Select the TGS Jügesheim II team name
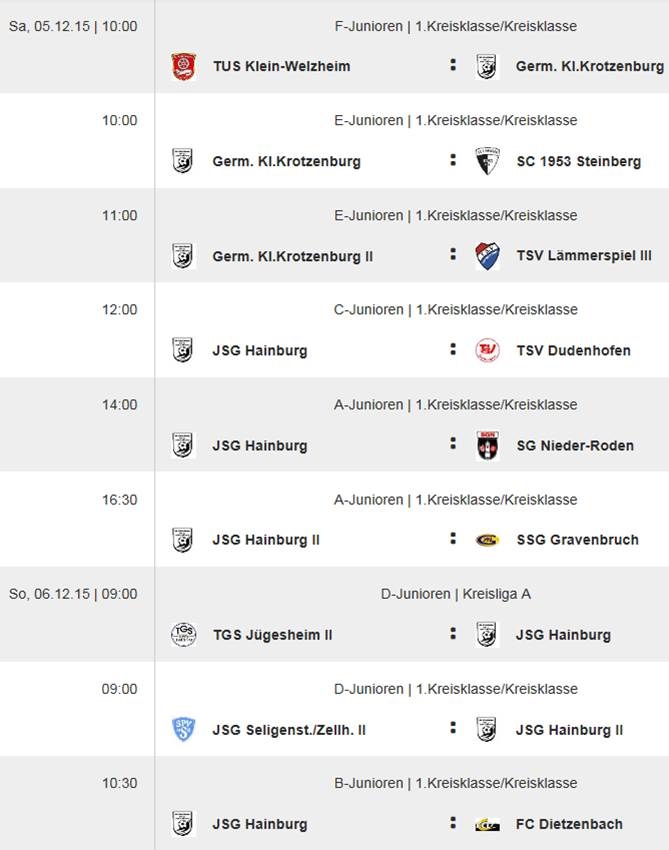Image resolution: width=669 pixels, height=850 pixels. [x=272, y=635]
